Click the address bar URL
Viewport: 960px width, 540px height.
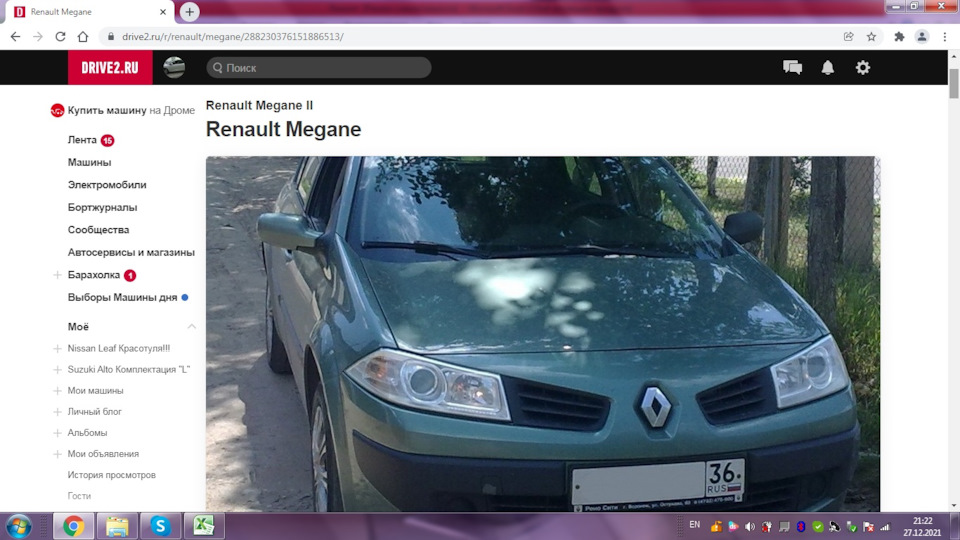233,37
